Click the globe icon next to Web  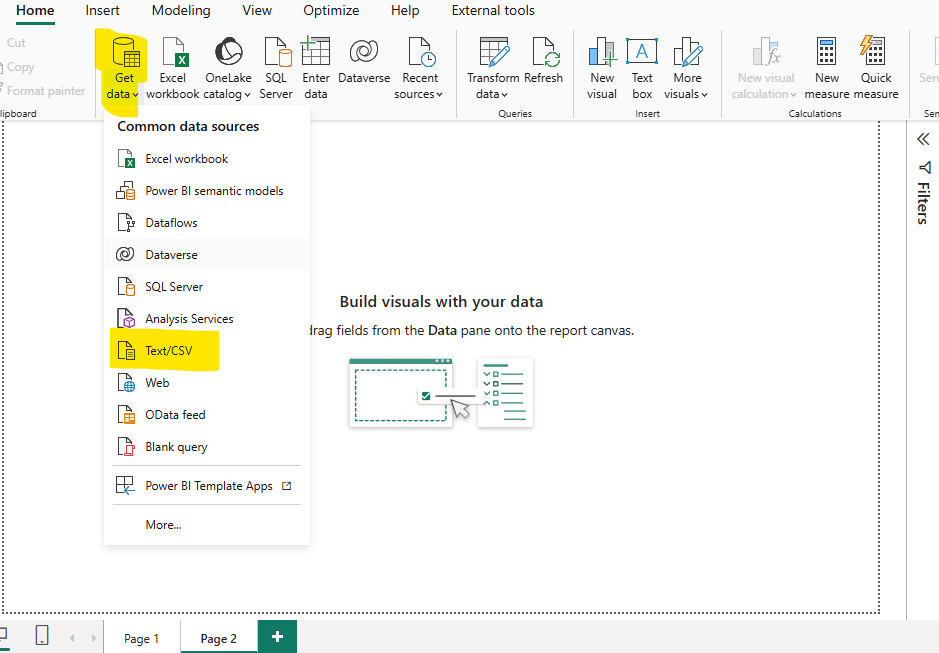(126, 383)
